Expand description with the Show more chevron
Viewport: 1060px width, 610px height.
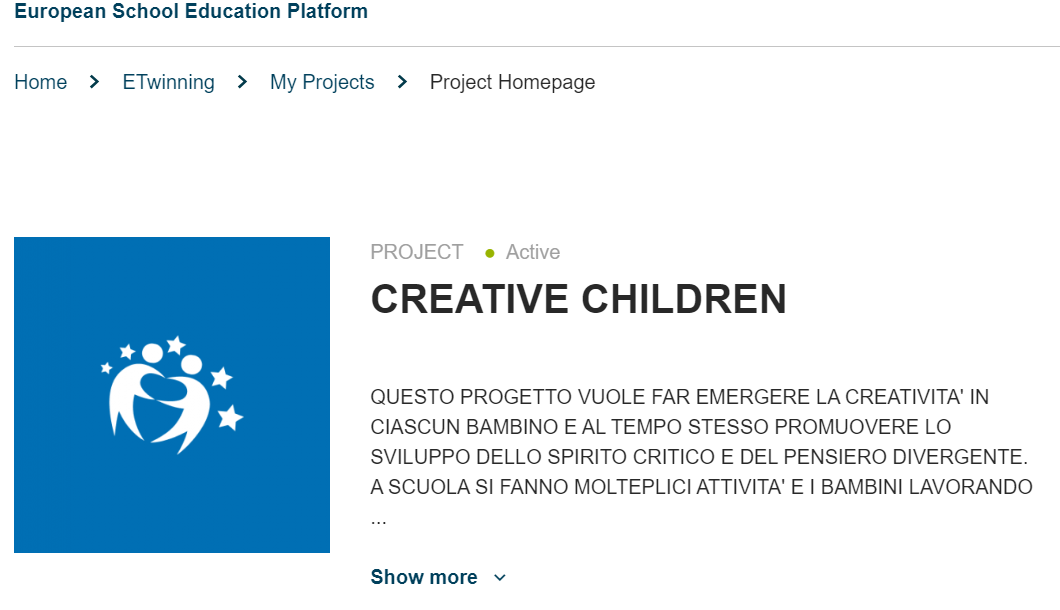(x=500, y=578)
